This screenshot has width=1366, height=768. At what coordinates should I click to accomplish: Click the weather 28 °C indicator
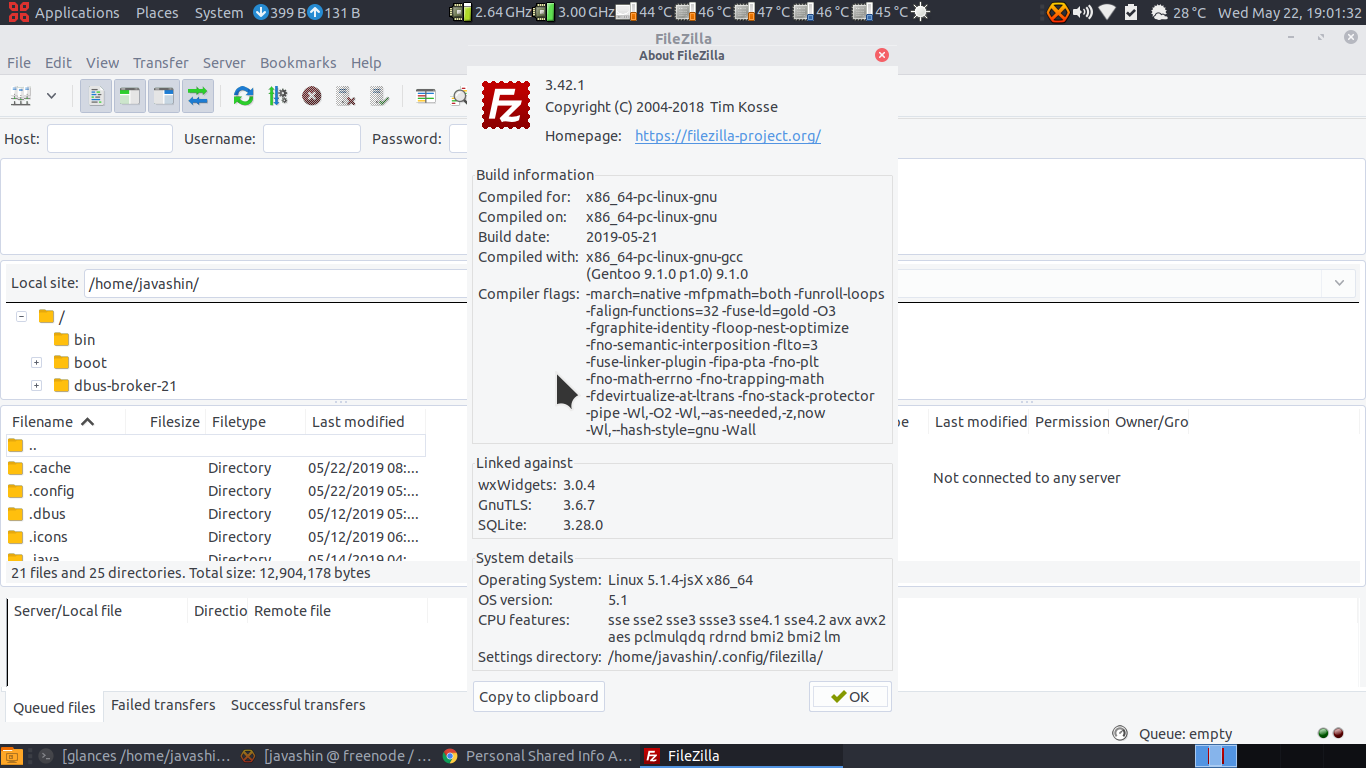click(x=1179, y=12)
